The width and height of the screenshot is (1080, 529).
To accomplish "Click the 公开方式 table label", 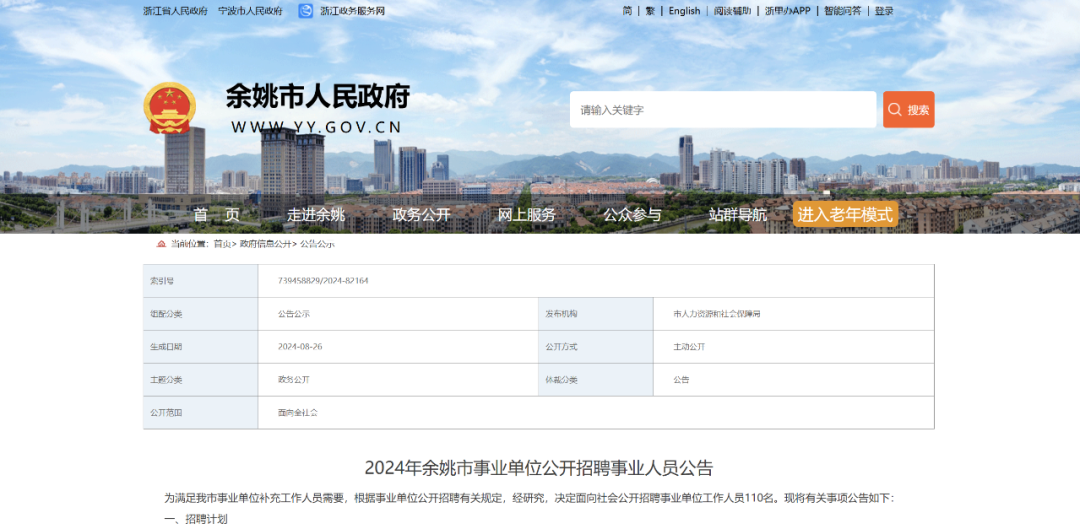I will click(561, 346).
